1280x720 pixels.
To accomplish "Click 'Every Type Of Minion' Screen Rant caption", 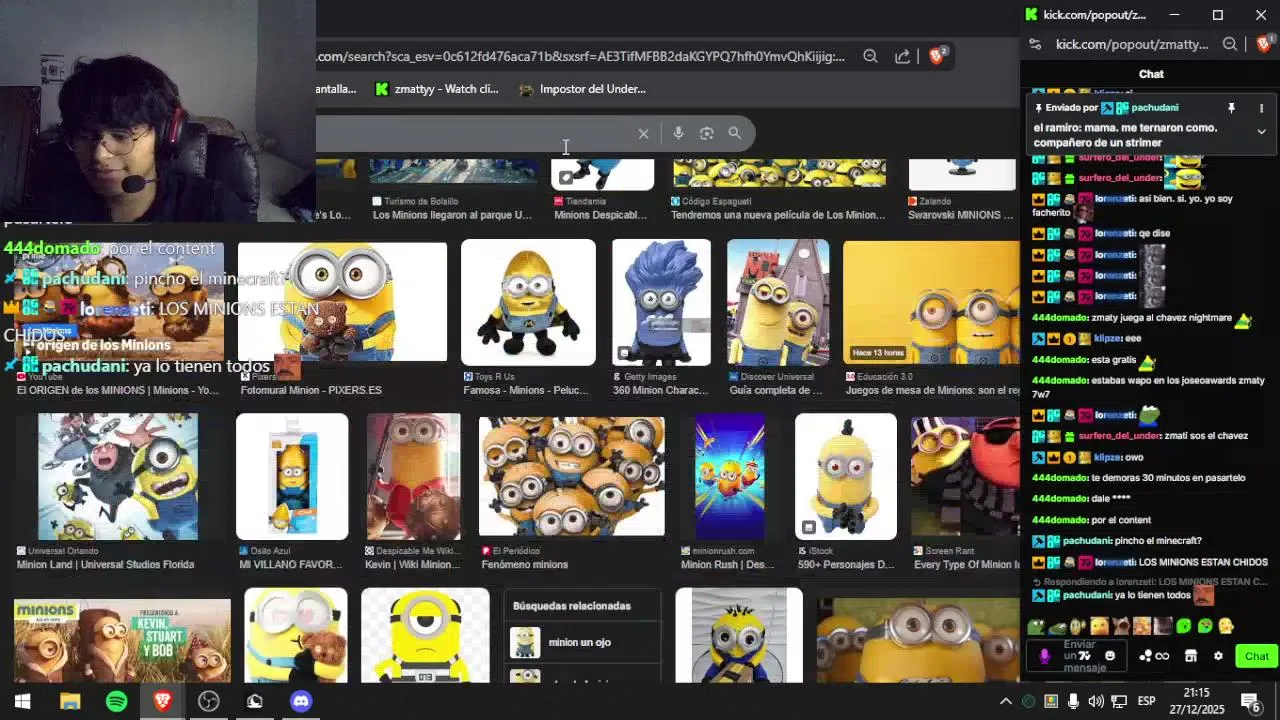I will [967, 565].
